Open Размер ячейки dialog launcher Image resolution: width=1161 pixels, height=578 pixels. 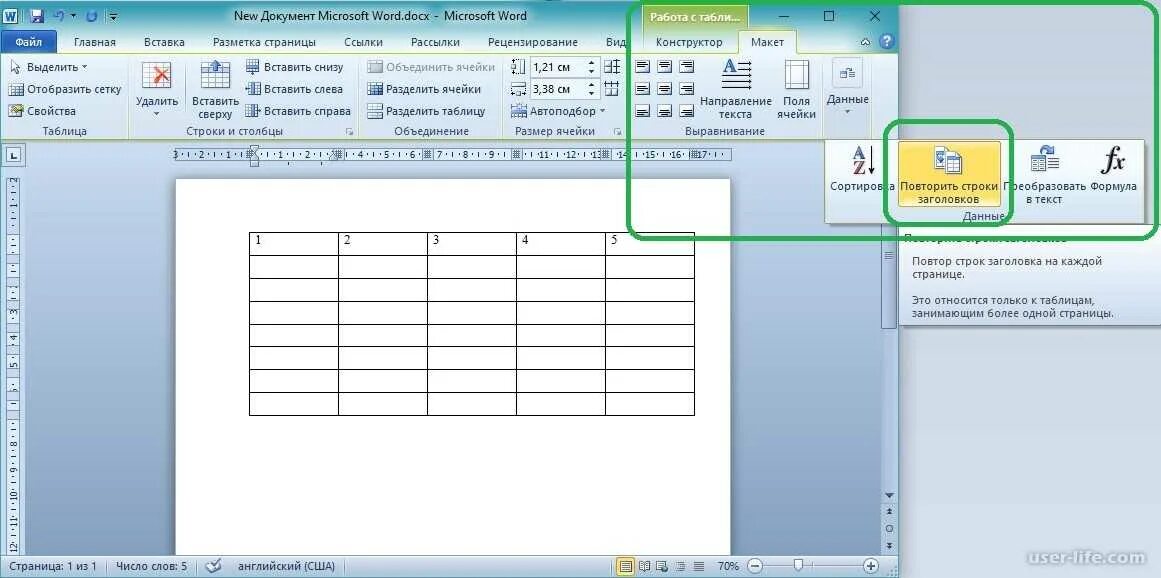tap(617, 132)
